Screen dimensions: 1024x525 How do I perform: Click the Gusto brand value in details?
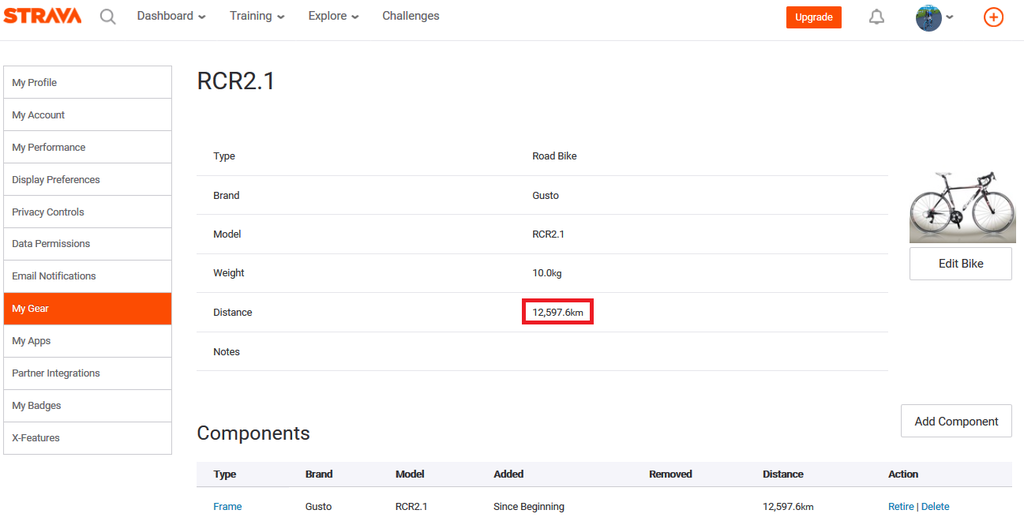545,195
